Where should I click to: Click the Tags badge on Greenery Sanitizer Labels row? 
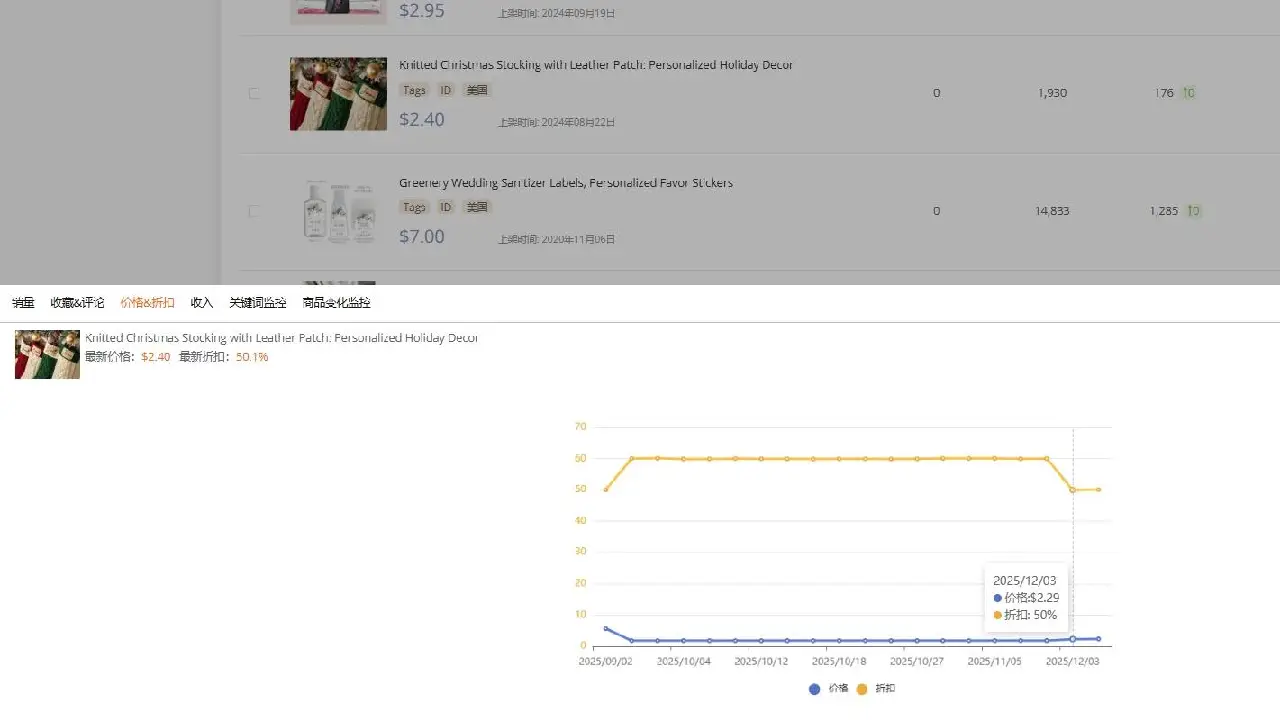[x=414, y=207]
